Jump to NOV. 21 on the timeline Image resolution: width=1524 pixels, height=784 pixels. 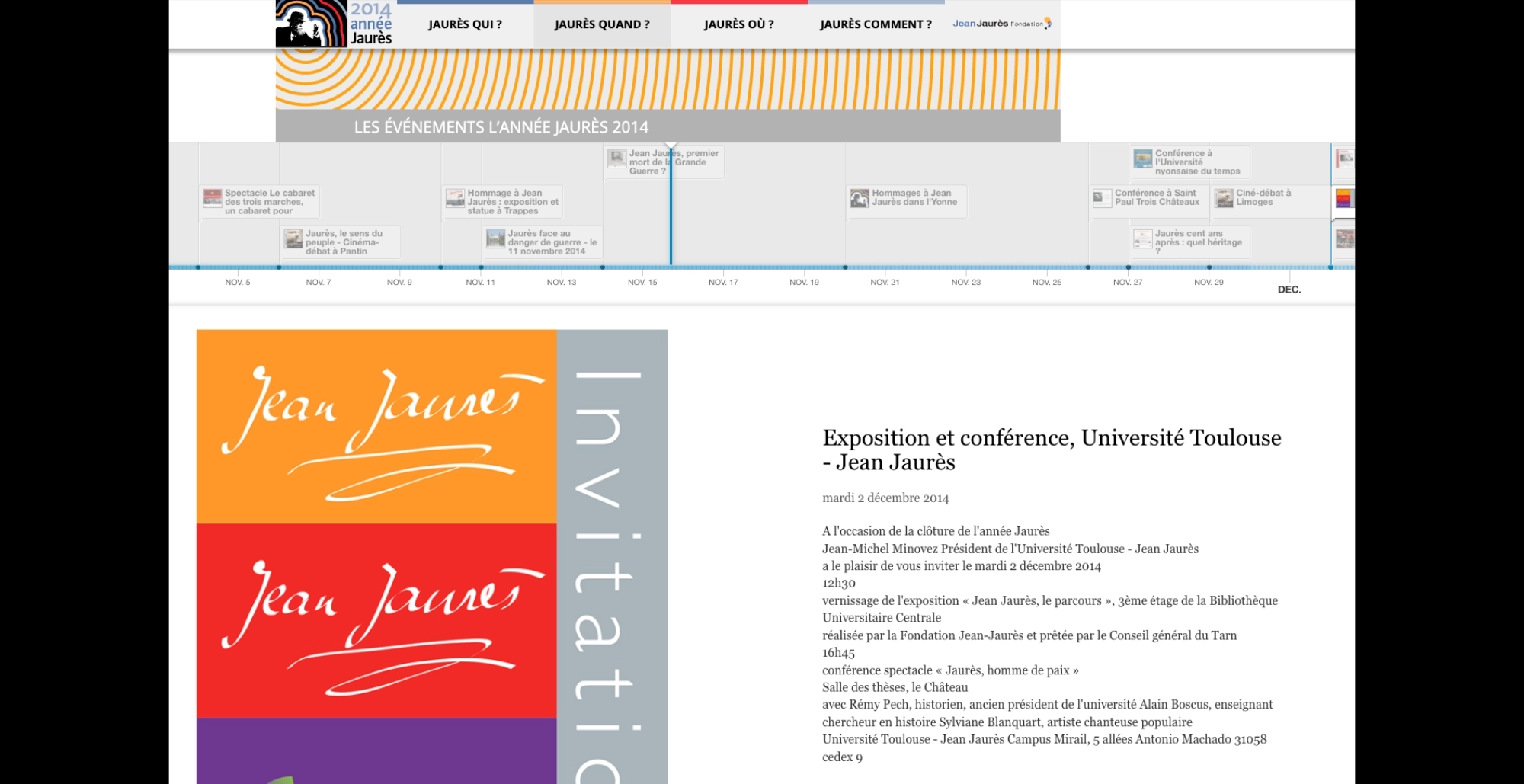click(885, 283)
